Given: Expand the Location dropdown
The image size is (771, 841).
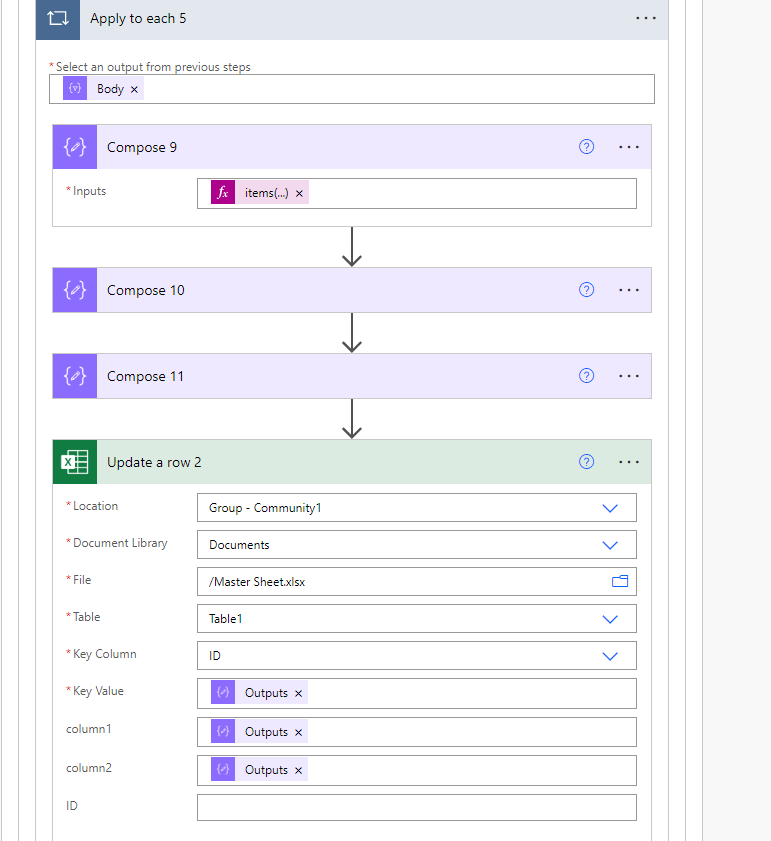Looking at the screenshot, I should [x=610, y=508].
